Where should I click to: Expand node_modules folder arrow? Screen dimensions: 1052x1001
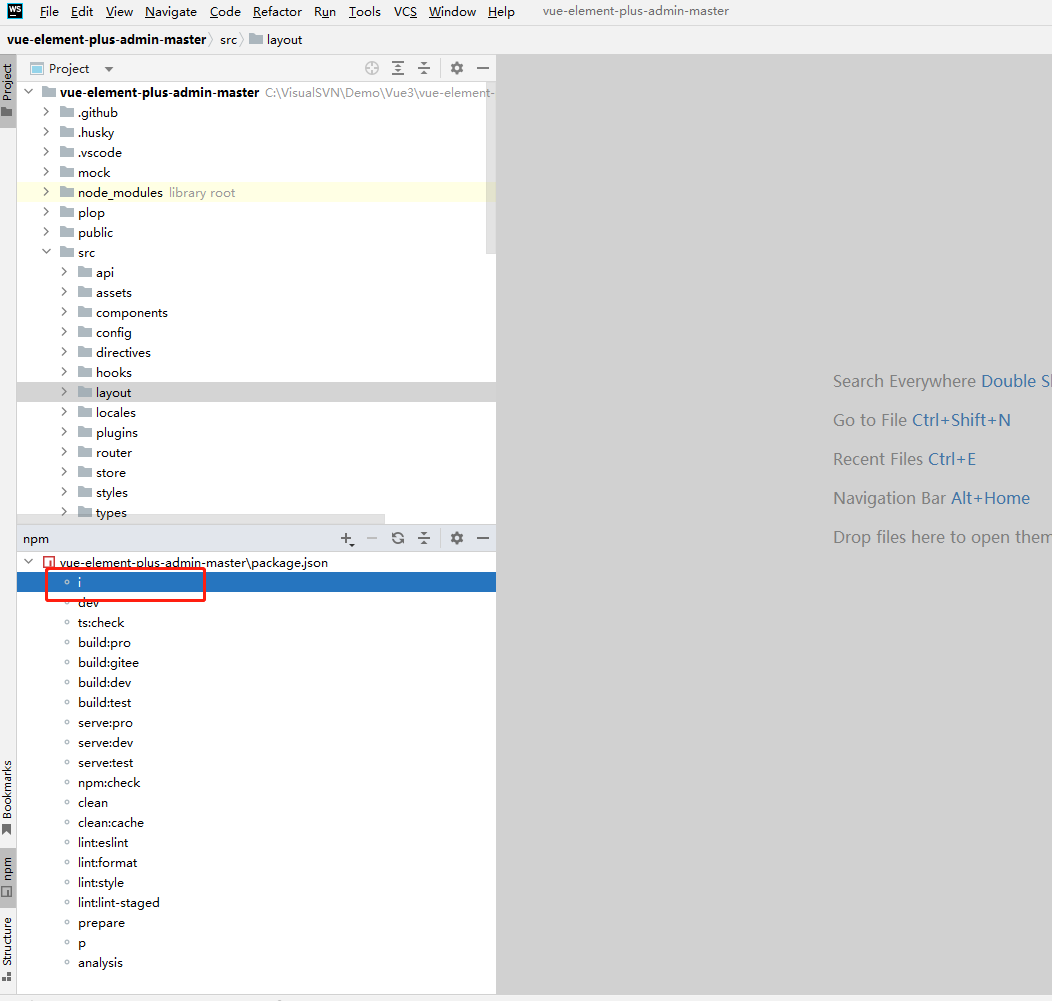tap(46, 192)
